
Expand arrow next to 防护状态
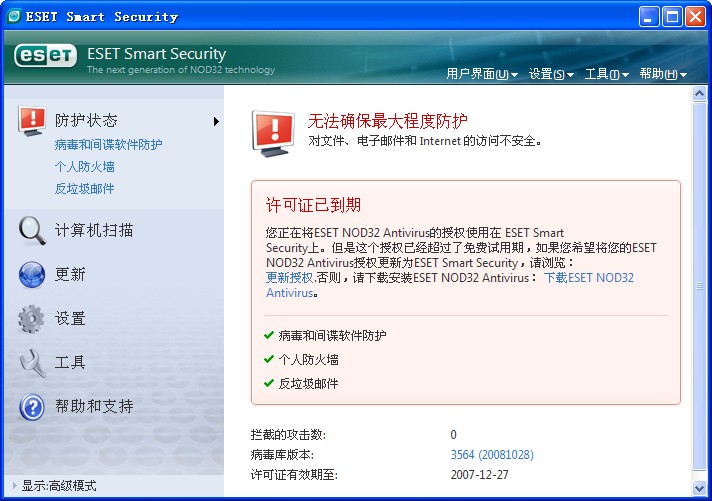click(216, 121)
